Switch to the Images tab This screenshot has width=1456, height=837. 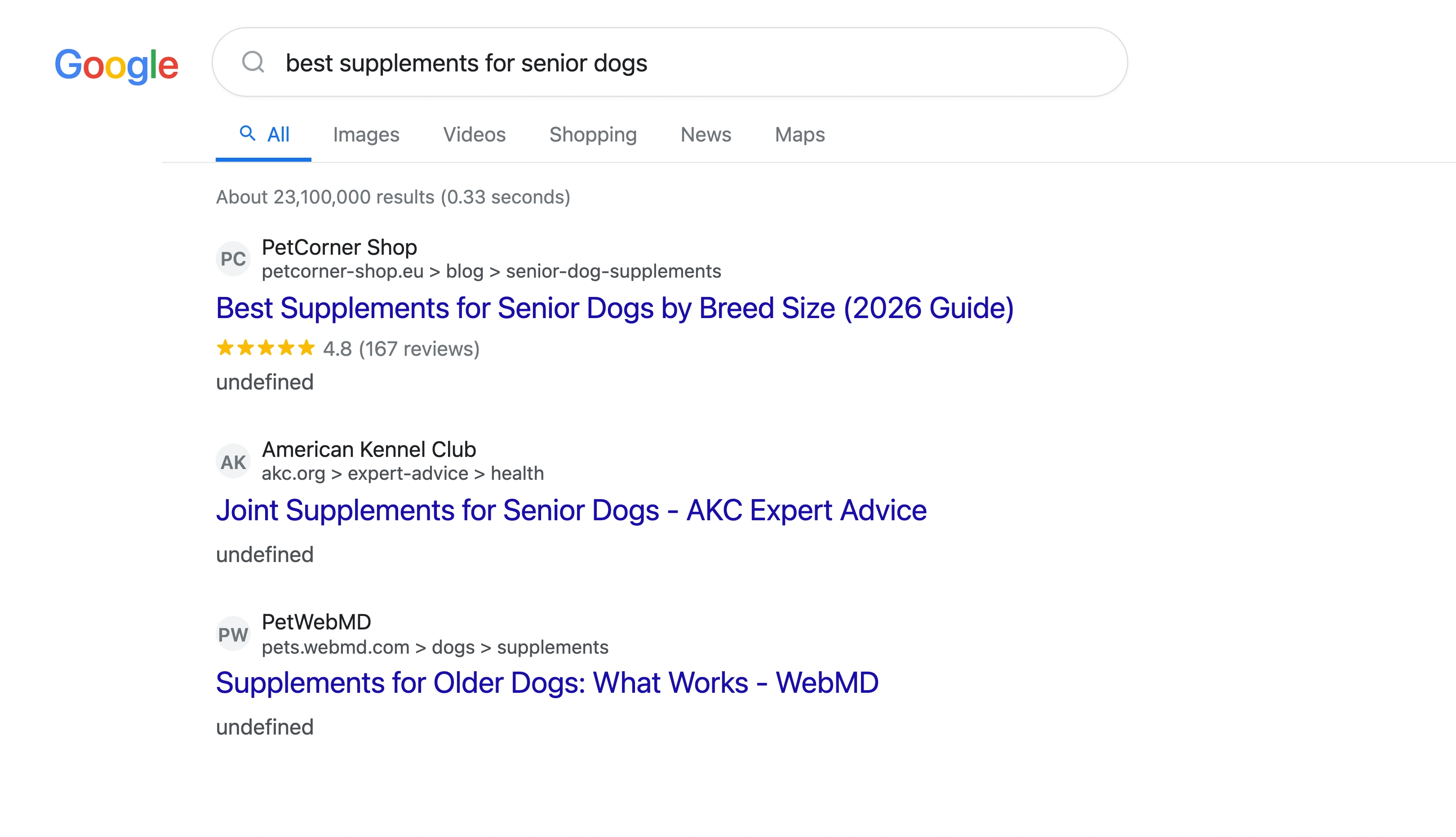366,134
